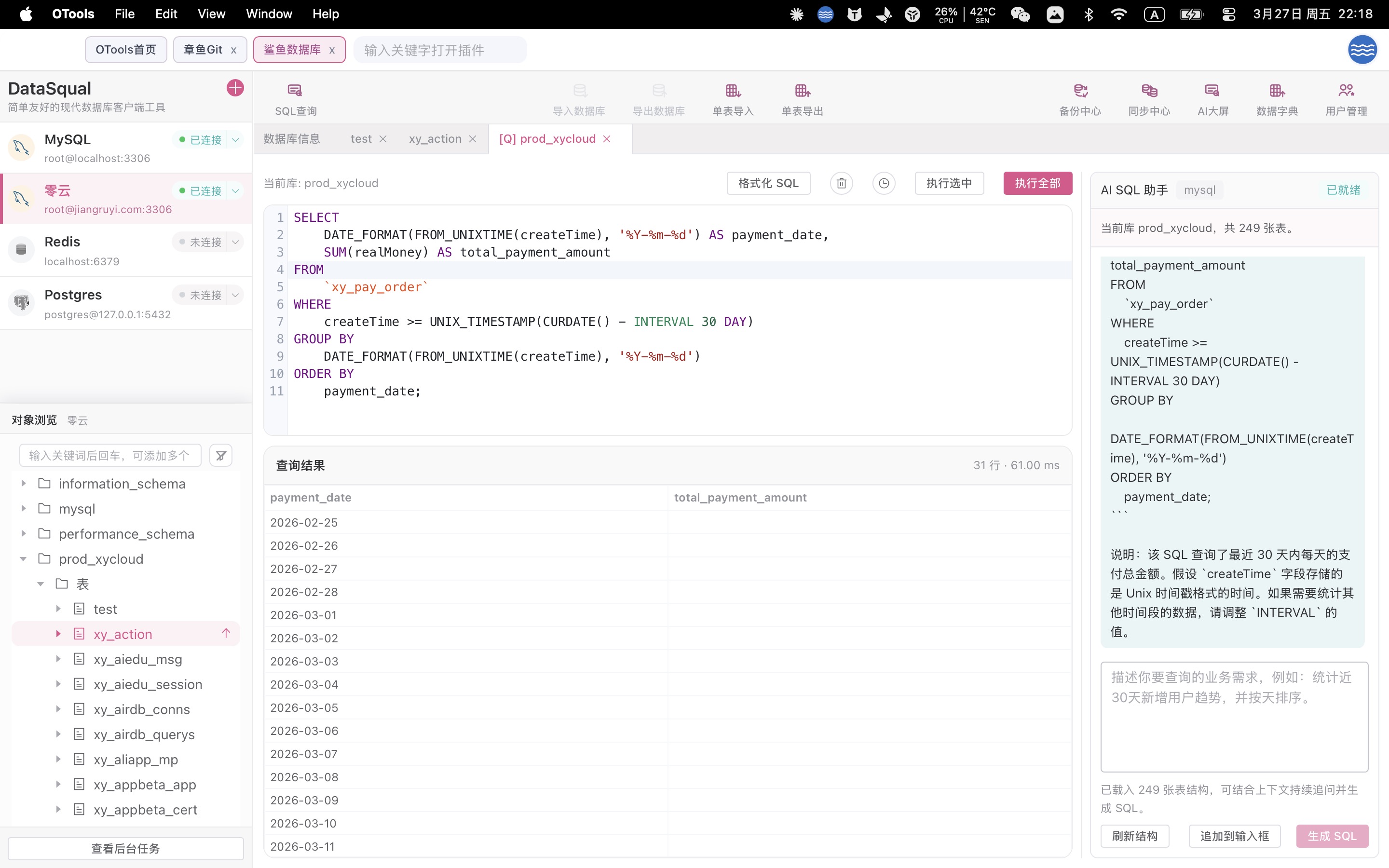Open query history clock icon

884,183
